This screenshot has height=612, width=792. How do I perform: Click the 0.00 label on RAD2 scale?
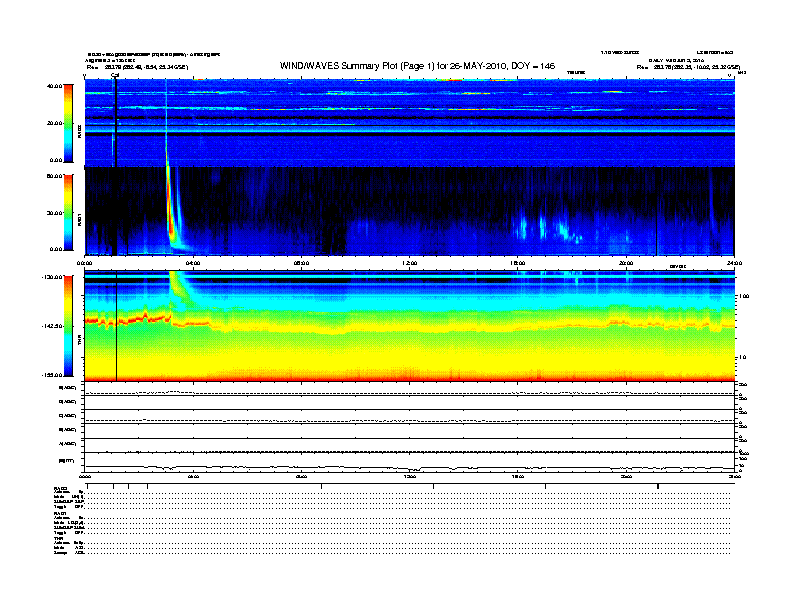click(x=56, y=160)
